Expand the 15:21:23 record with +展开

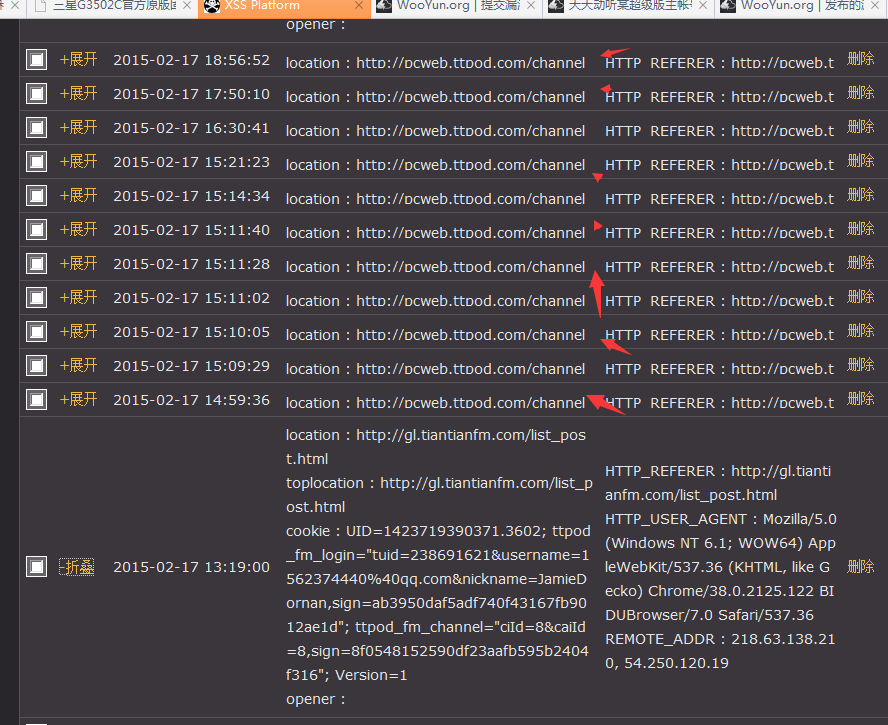79,161
